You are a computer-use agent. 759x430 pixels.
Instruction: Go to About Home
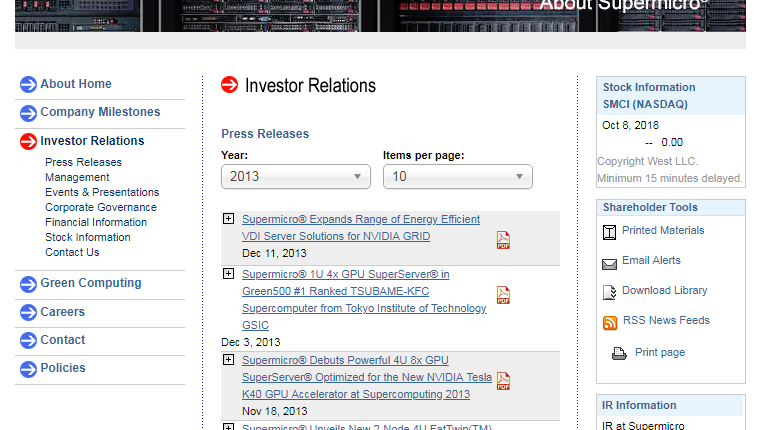pos(76,84)
